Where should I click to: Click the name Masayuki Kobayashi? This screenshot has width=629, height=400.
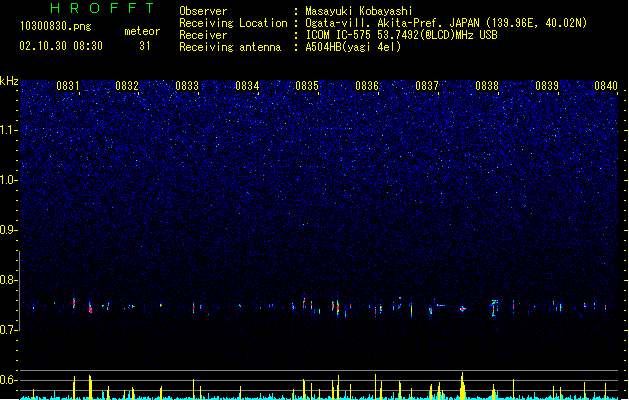(359, 11)
